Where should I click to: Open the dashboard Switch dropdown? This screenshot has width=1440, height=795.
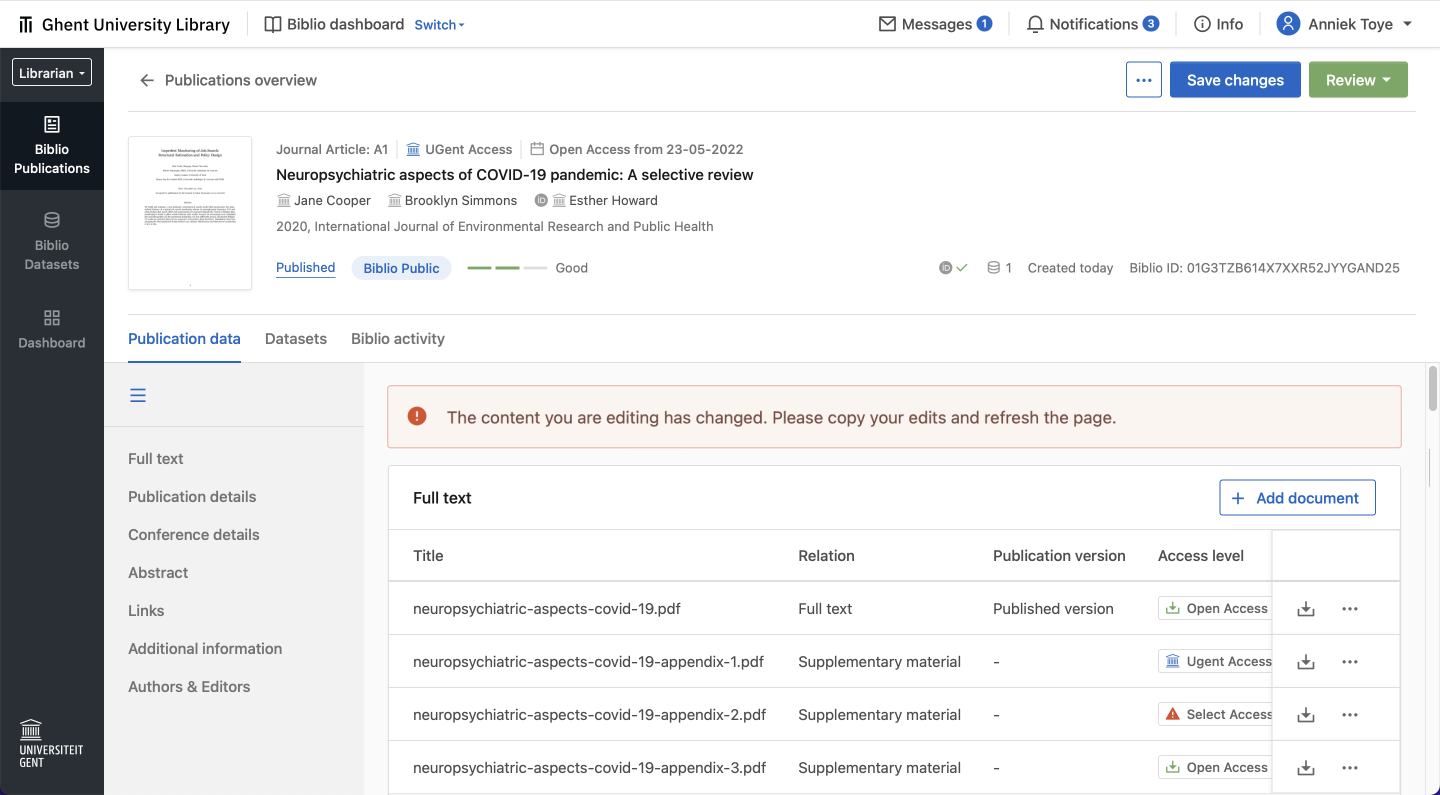pos(439,24)
